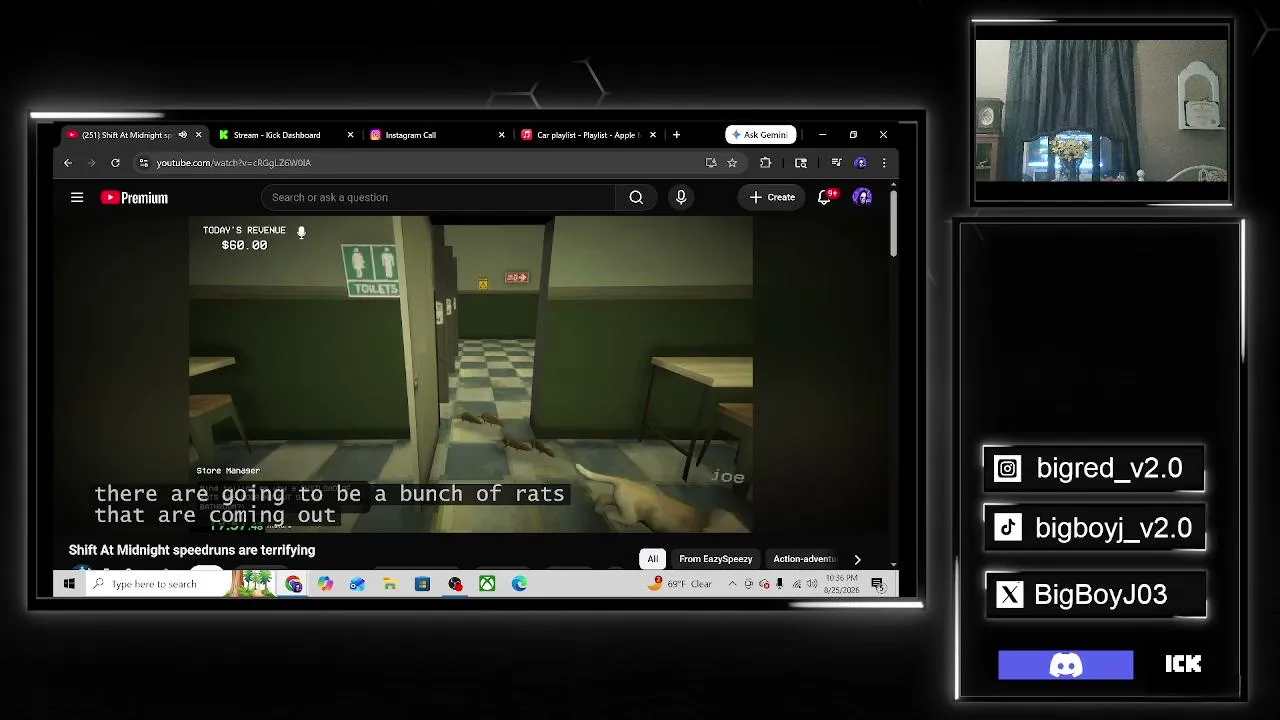Open the taskbar clock and calendar
The width and height of the screenshot is (1280, 720).
[842, 584]
